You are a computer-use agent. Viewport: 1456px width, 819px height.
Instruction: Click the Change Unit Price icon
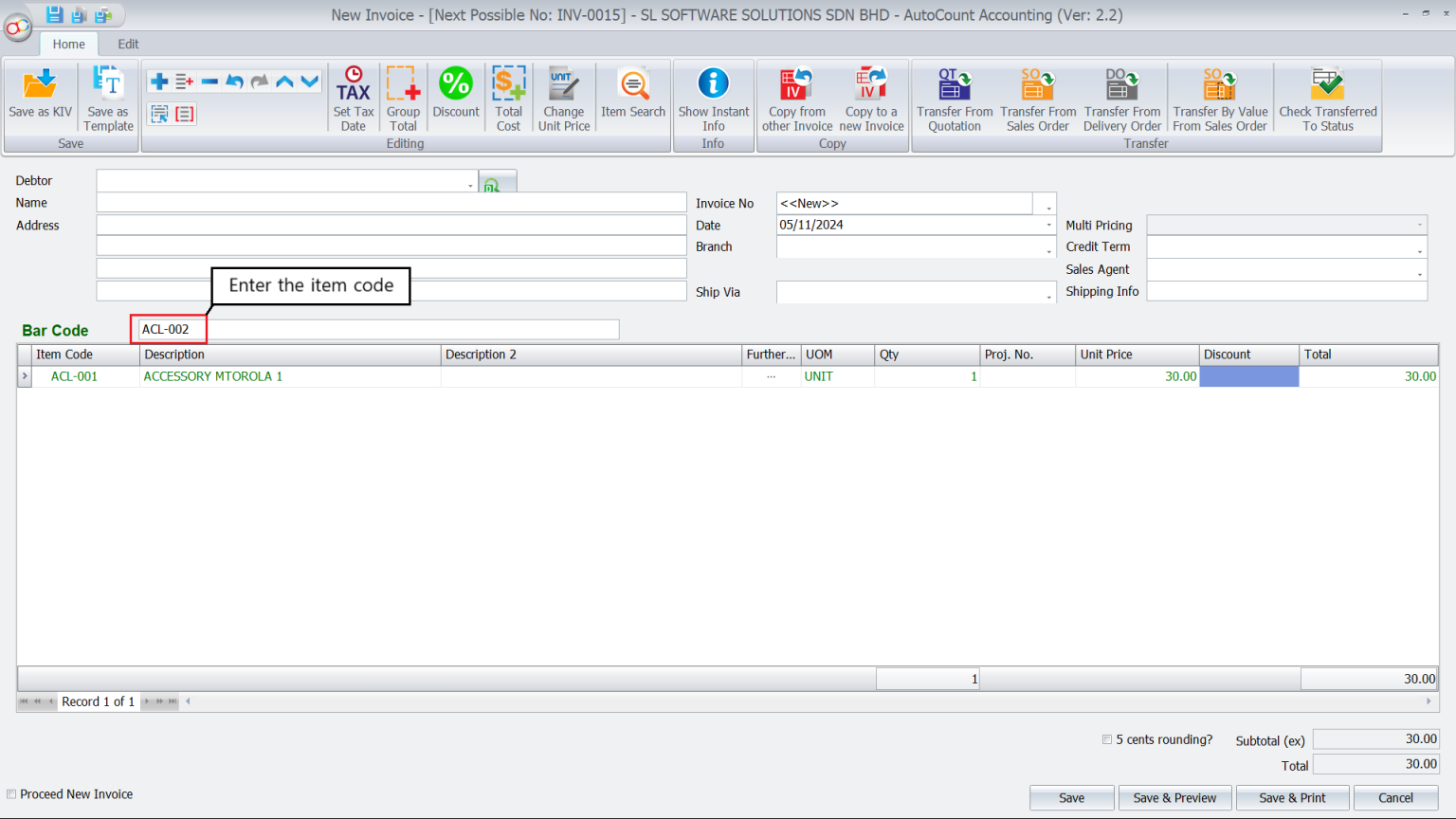564,95
